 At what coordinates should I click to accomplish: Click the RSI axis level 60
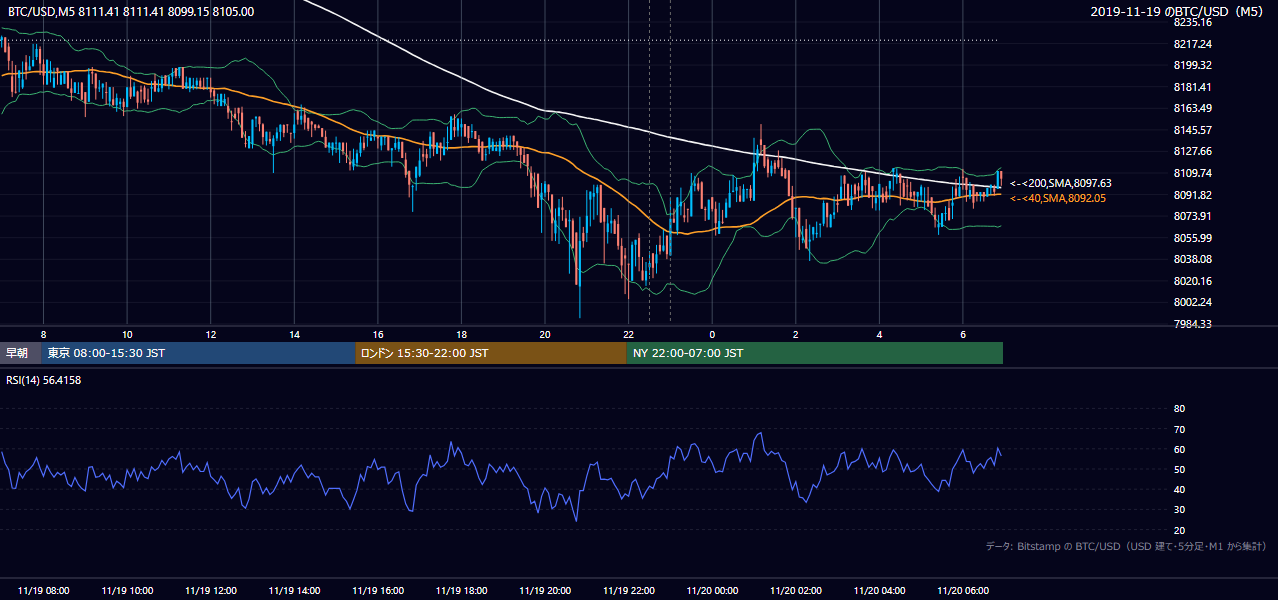pyautogui.click(x=1179, y=449)
